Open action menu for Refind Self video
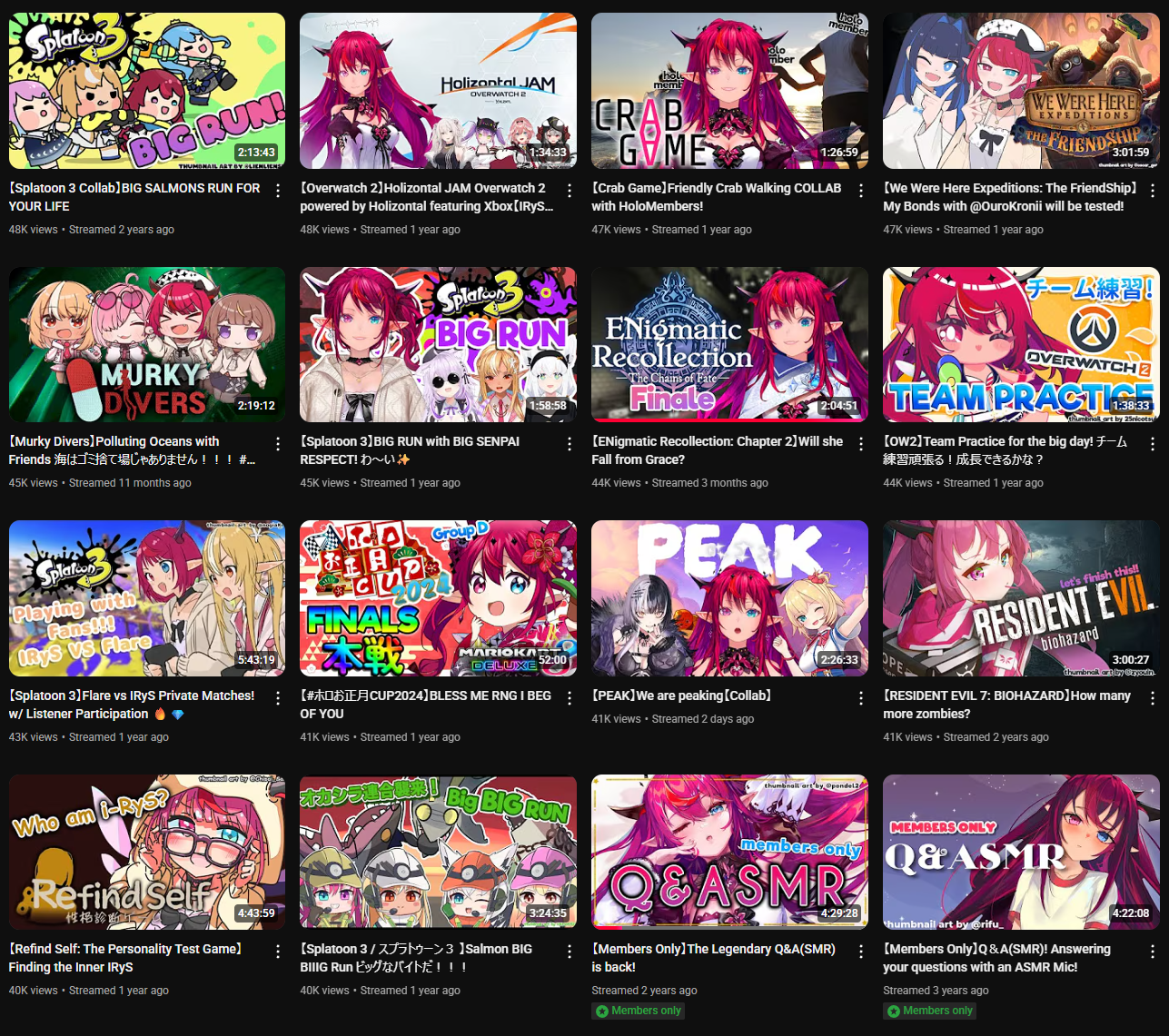Viewport: 1169px width, 1036px height. pyautogui.click(x=278, y=952)
